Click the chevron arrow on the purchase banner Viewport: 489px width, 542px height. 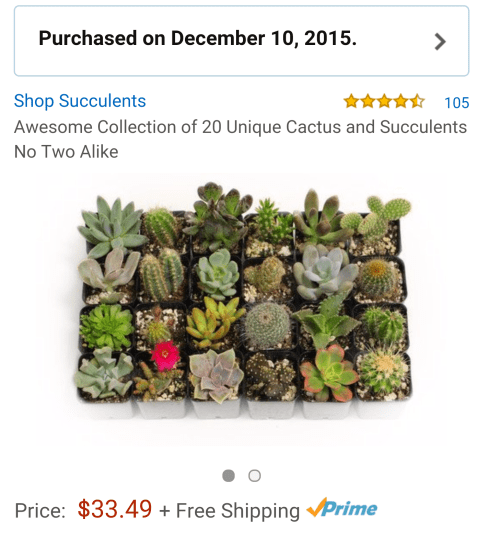[440, 41]
